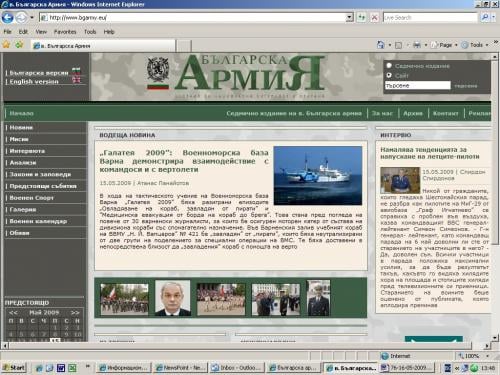Click the Favorites Center star icon
Viewport: 500px width, 375px height.
(x=6, y=44)
